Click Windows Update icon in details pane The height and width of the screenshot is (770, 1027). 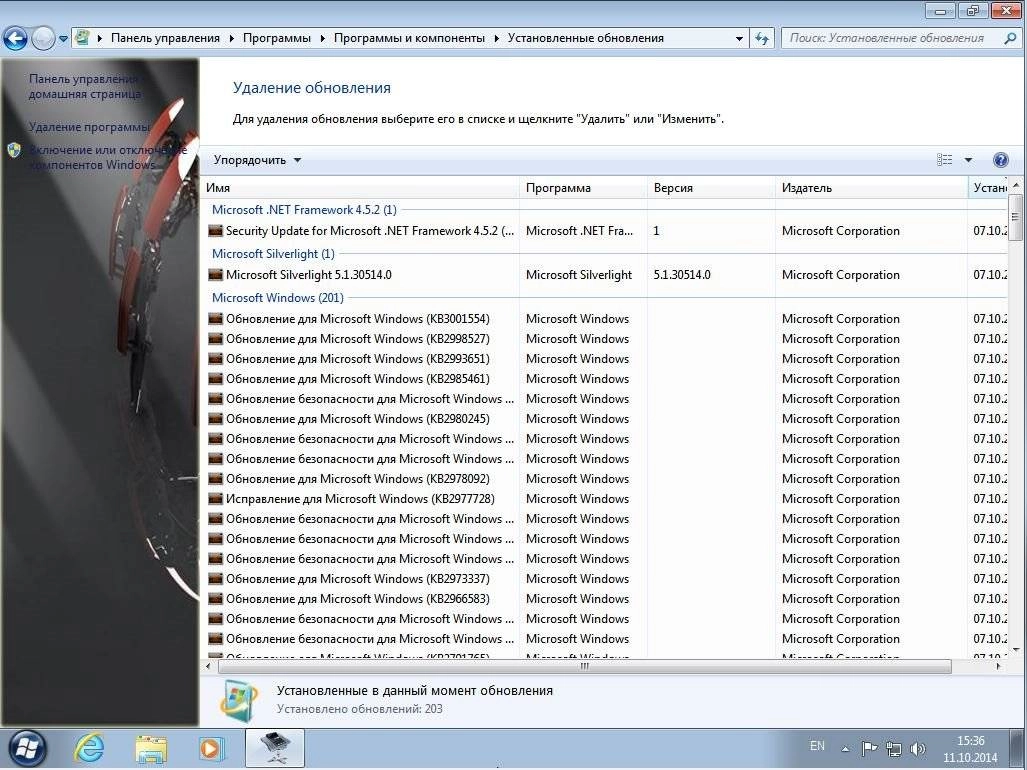point(238,701)
